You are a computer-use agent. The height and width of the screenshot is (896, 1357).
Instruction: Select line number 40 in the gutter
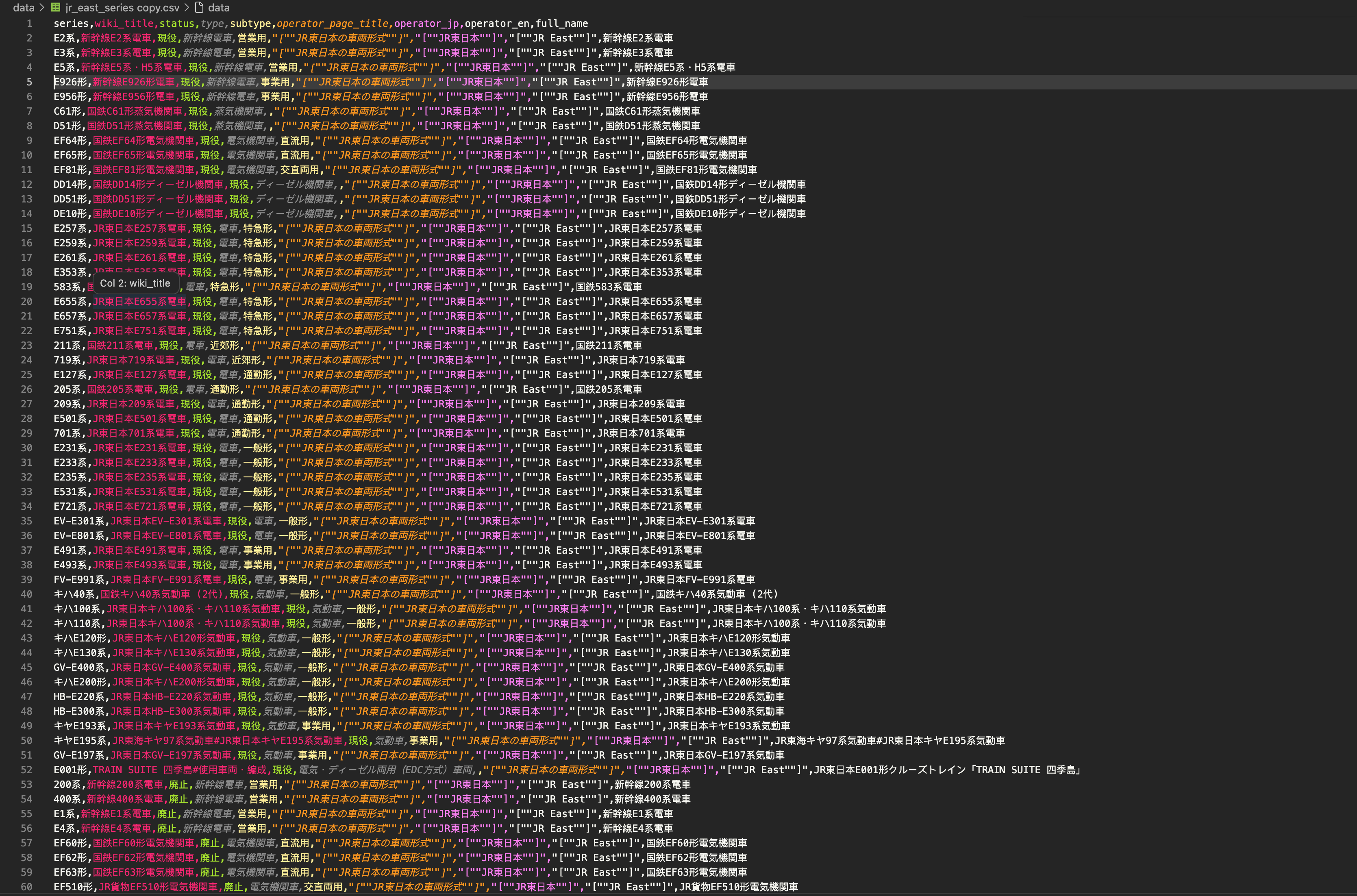coord(26,594)
